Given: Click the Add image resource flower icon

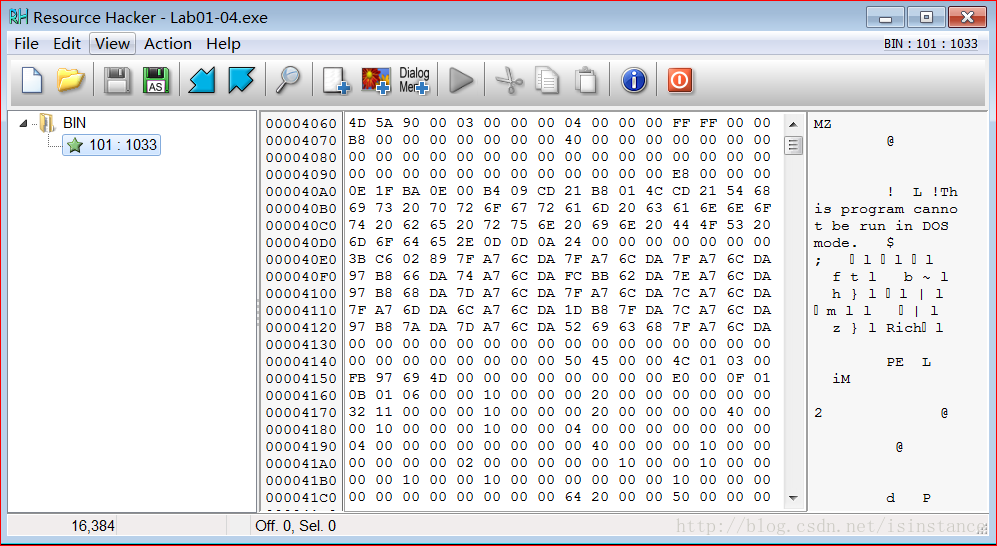Looking at the screenshot, I should (375, 81).
